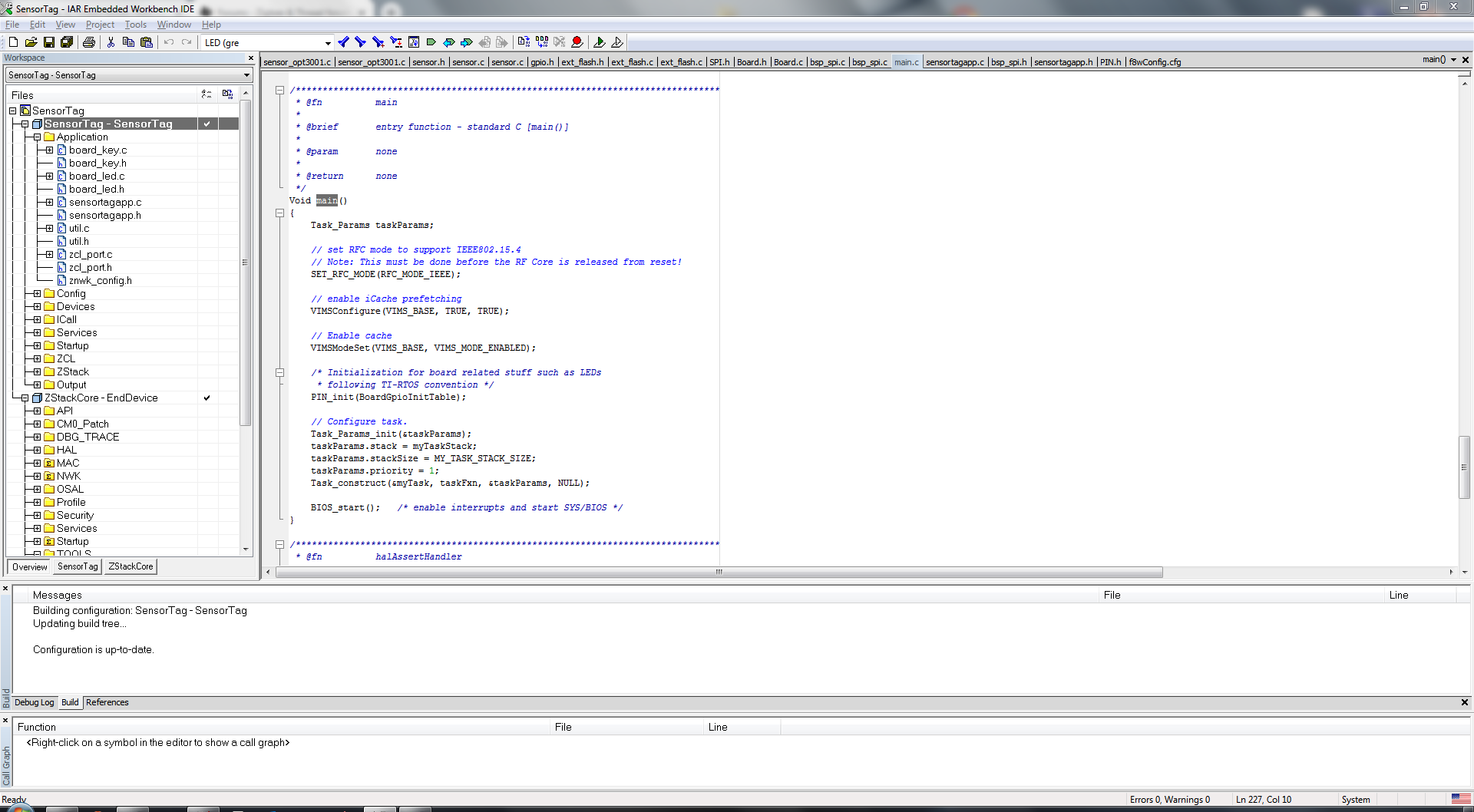This screenshot has height=812, width=1474.
Task: Click the Copy icon in the toolbar
Action: click(128, 42)
